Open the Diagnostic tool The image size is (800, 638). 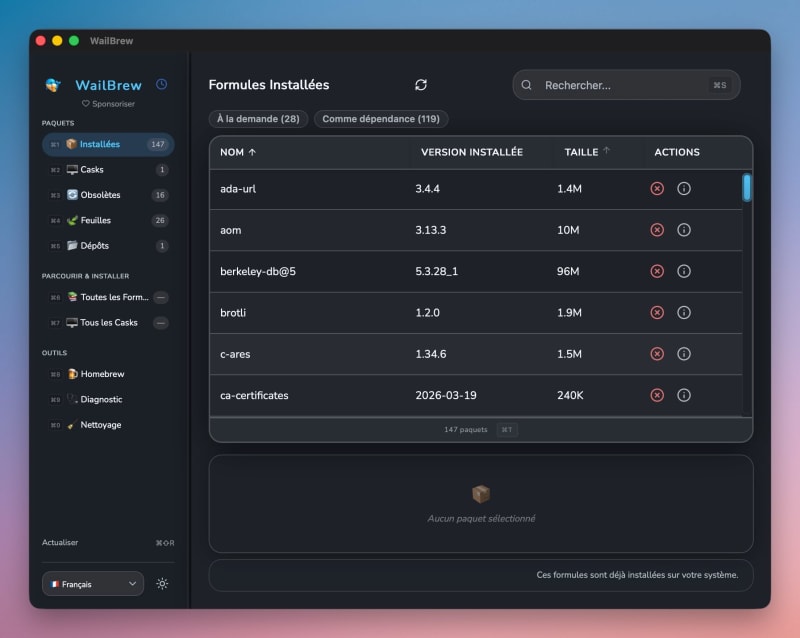108,400
